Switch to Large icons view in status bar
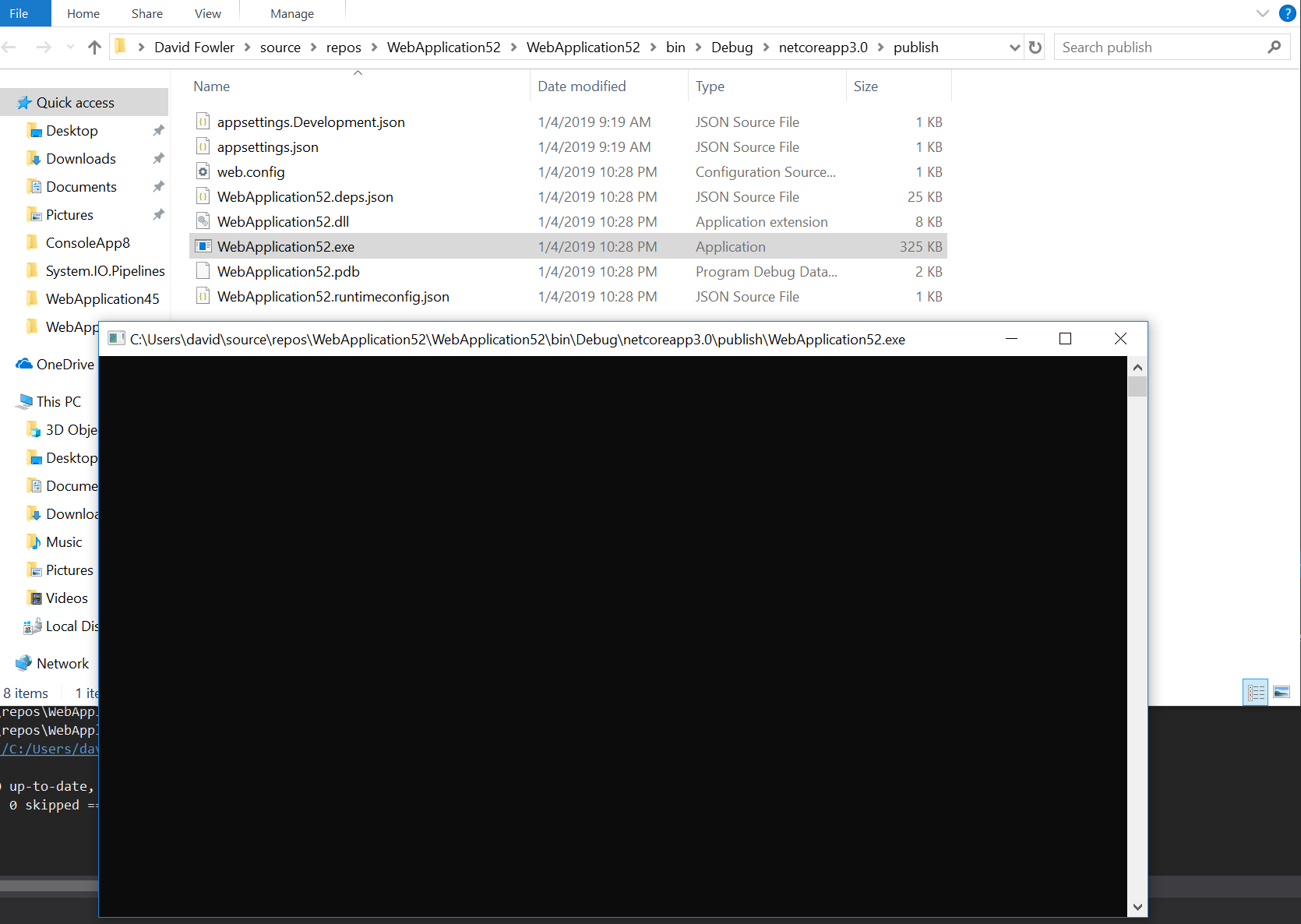This screenshot has height=924, width=1301. pos(1282,692)
